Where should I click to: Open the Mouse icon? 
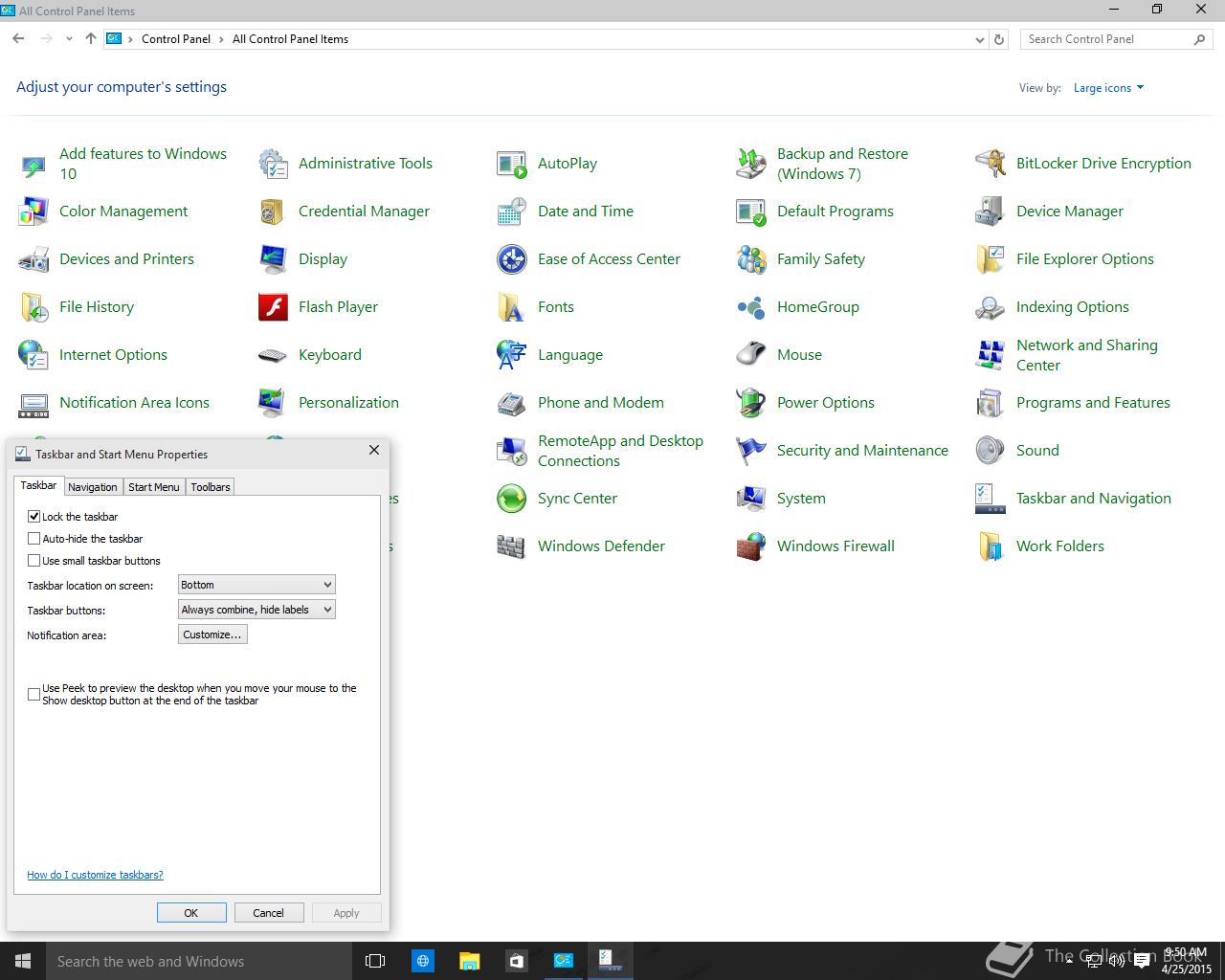(x=751, y=355)
